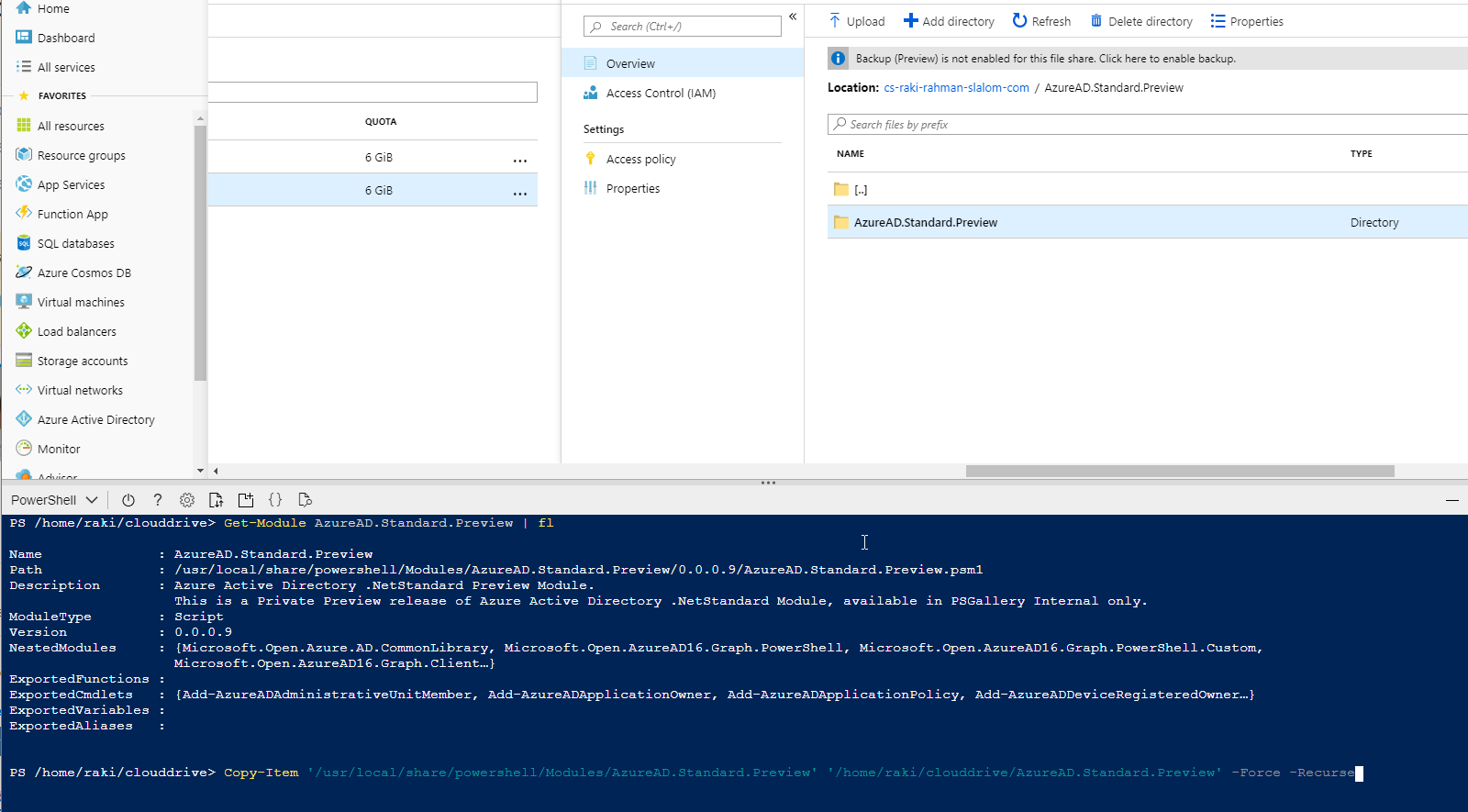Refresh the file share listing
This screenshot has height=812, width=1468.
[x=1041, y=21]
